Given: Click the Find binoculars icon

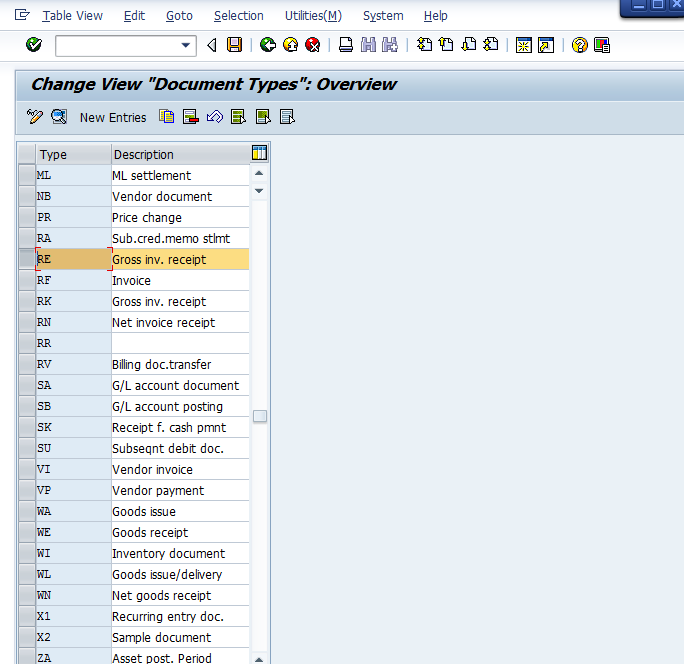Looking at the screenshot, I should [369, 45].
